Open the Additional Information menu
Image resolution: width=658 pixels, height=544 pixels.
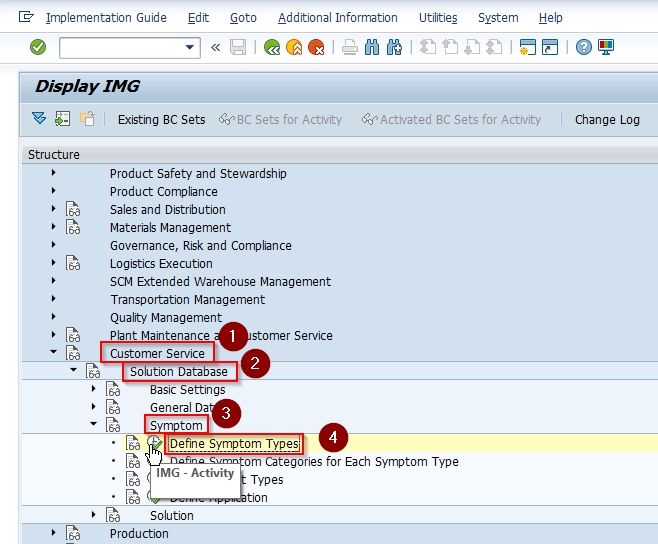coord(338,18)
